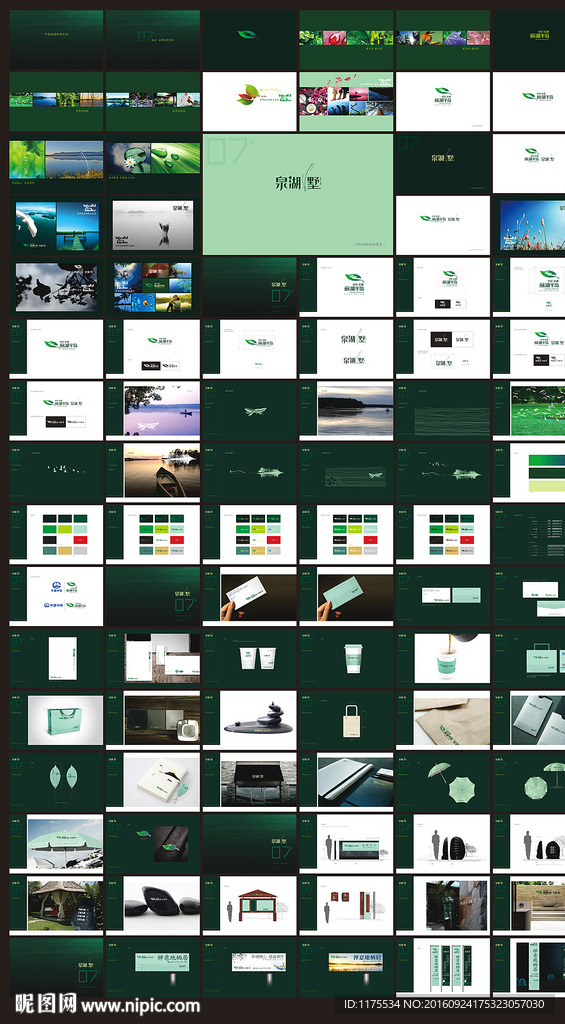The height and width of the screenshot is (1024, 565).
Task: Open the single takeaway coffee cup slide
Action: coord(346,657)
